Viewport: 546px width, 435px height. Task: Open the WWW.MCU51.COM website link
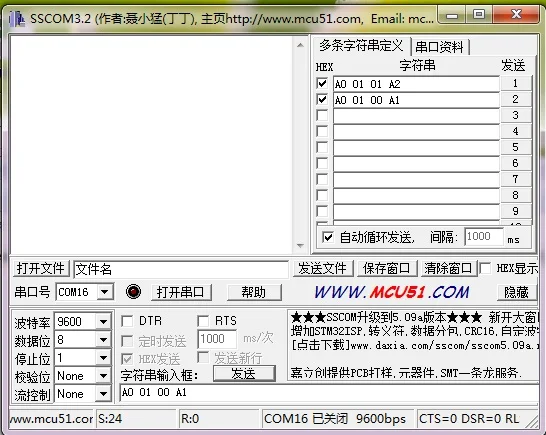pos(392,292)
